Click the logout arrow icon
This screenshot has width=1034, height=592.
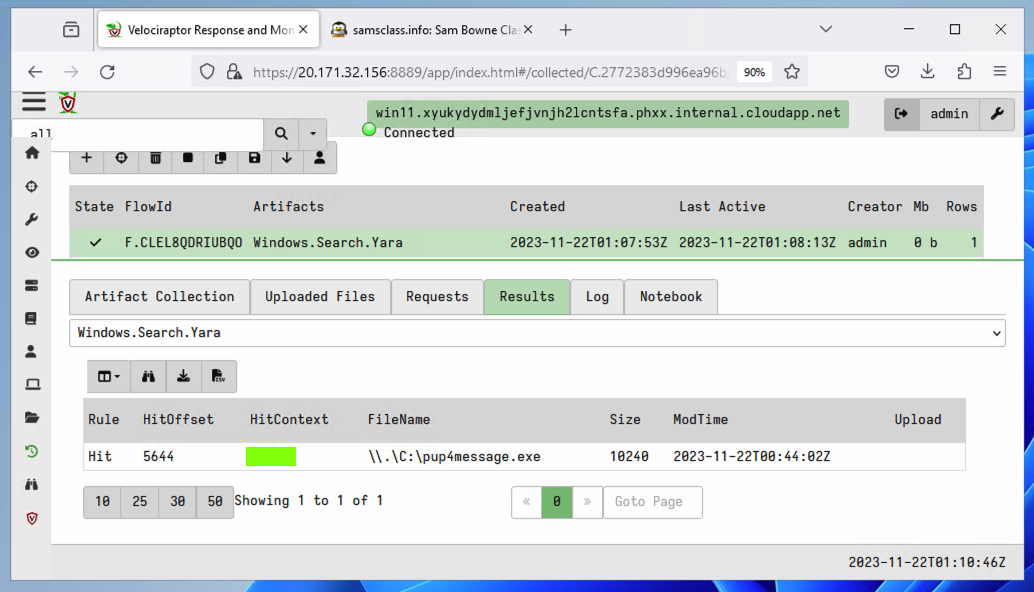pyautogui.click(x=901, y=114)
